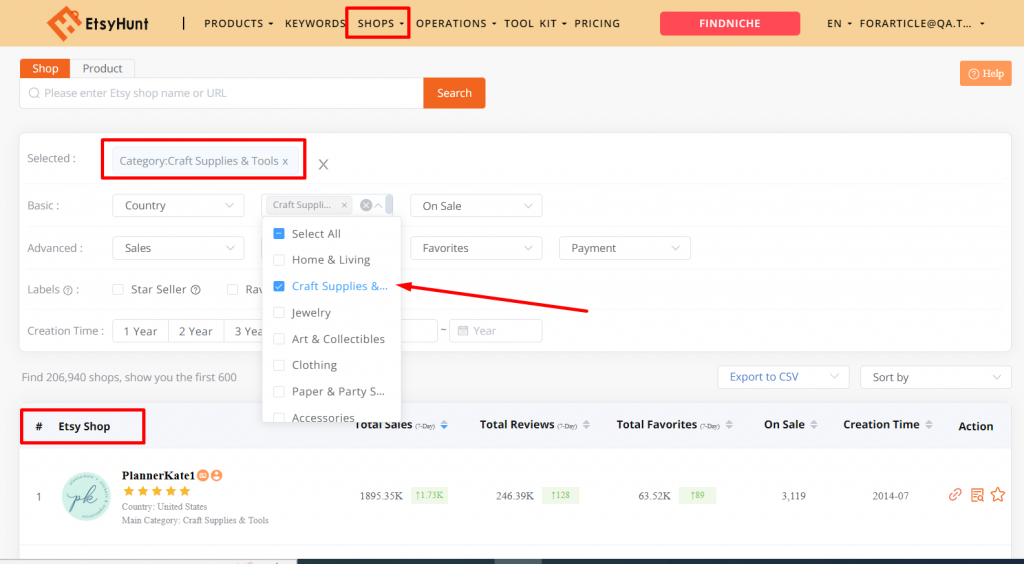This screenshot has height=564, width=1024.
Task: Open PlannerKate1 shop analysis icon
Action: point(977,495)
